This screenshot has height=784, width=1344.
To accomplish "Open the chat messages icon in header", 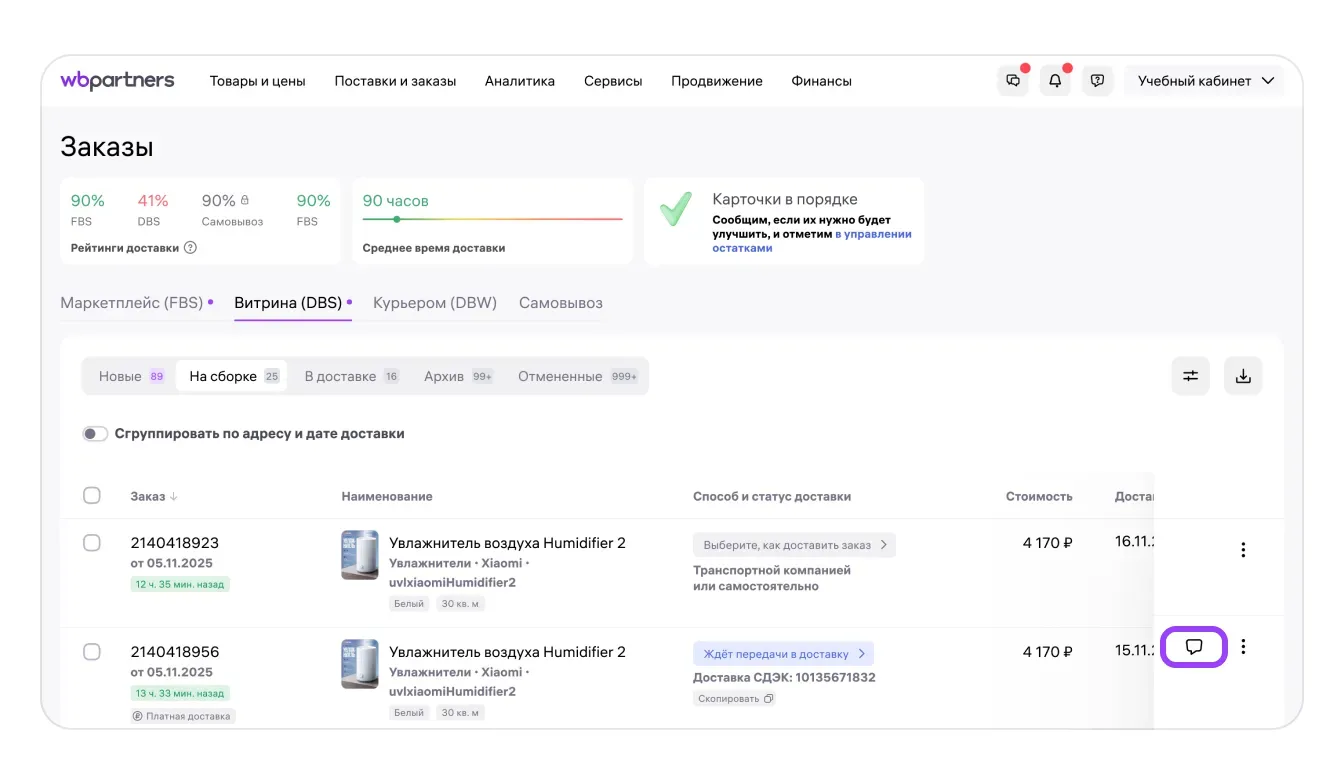I will 1013,81.
